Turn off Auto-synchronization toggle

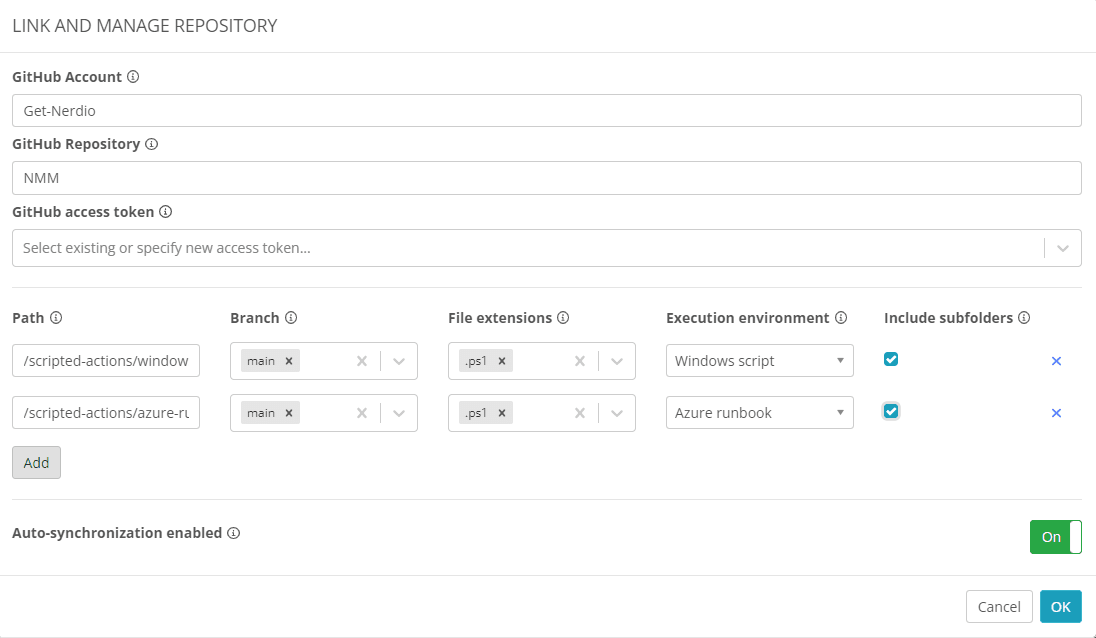coord(1055,537)
